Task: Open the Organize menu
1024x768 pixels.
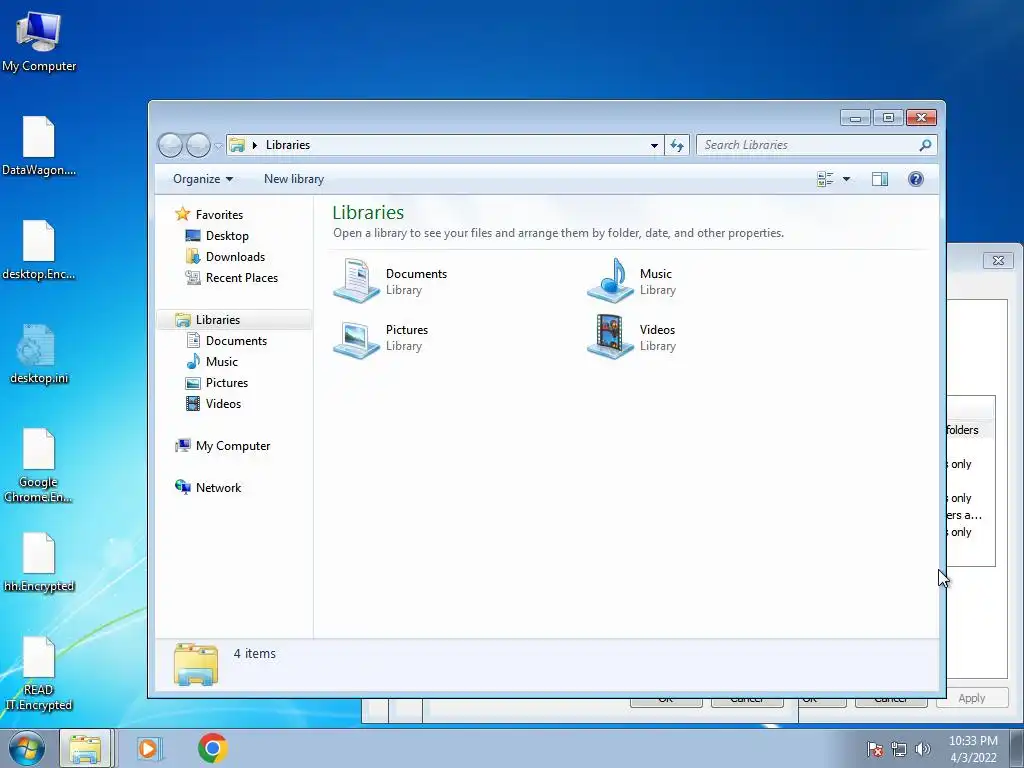Action: [x=202, y=179]
